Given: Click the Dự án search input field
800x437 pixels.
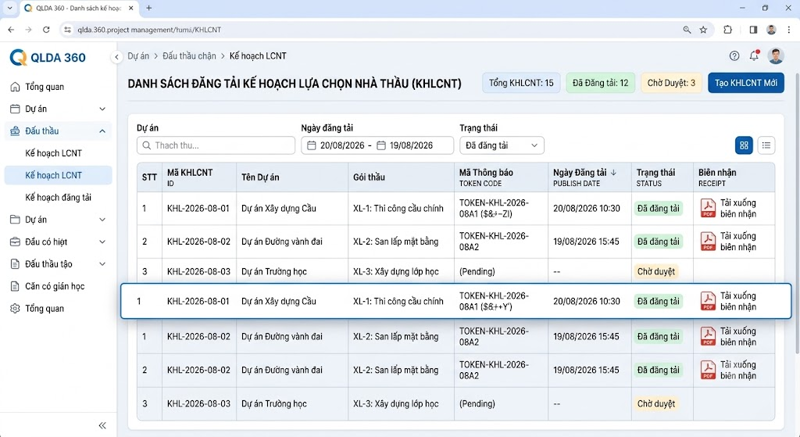Looking at the screenshot, I should (x=216, y=145).
